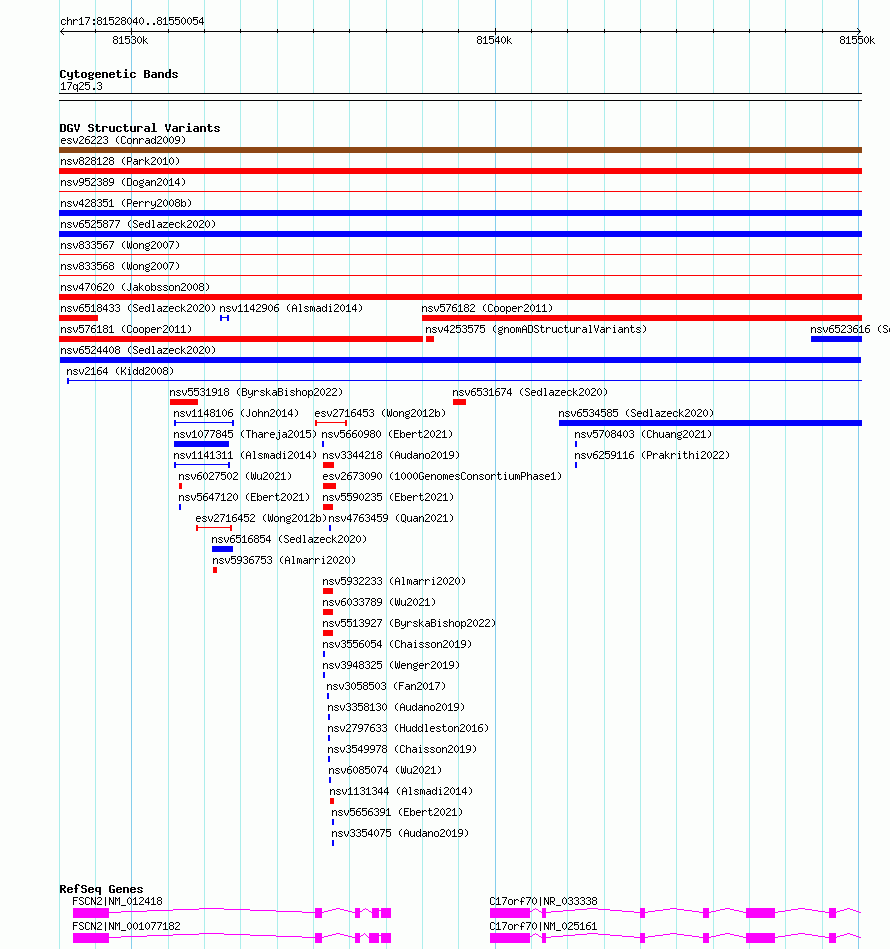Image resolution: width=890 pixels, height=949 pixels.
Task: Click the esv26223 (Conrad2009) variant label
Action: [x=123, y=140]
